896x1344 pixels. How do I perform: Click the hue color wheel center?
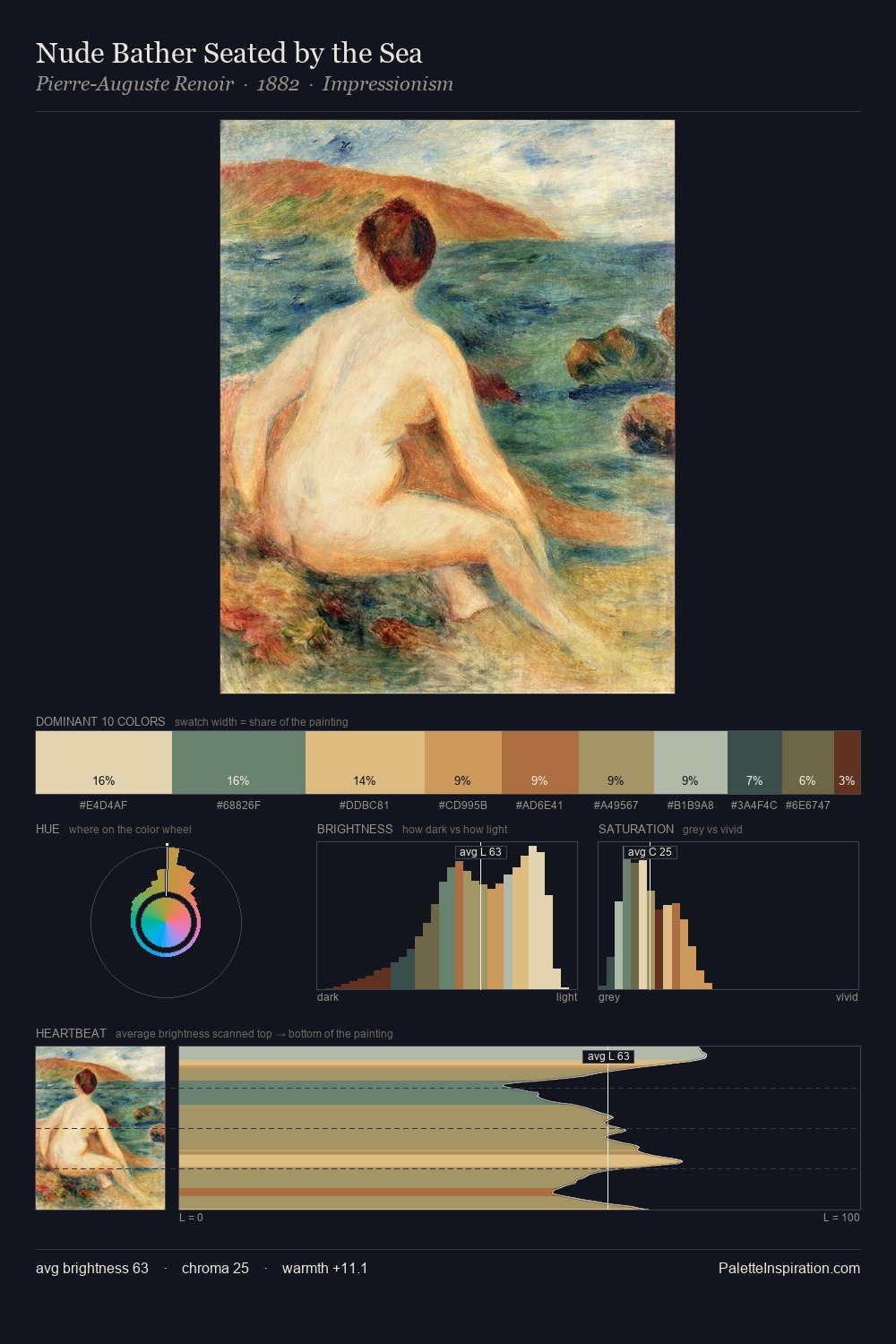click(166, 921)
